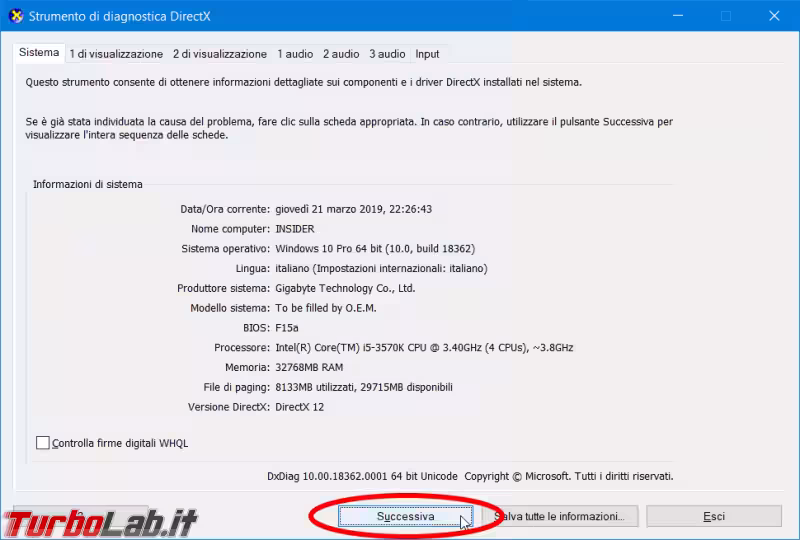Click the To be filled by O.E.M. value

pos(326,308)
